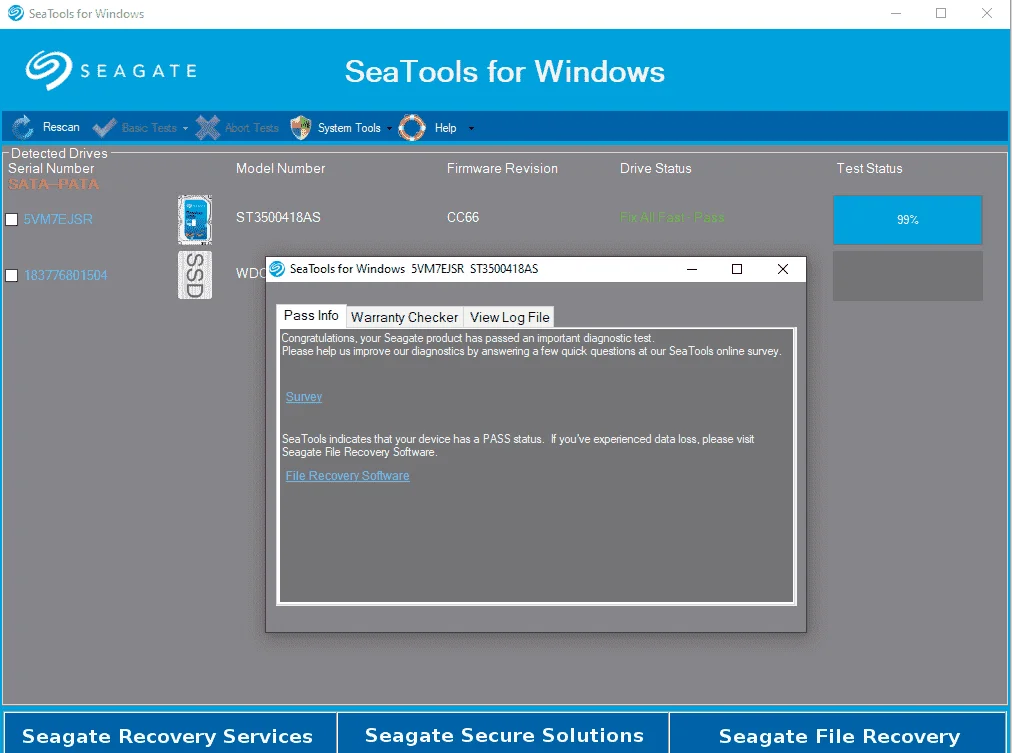The width and height of the screenshot is (1012, 753).
Task: Open the System Tools menu
Action: [x=349, y=128]
